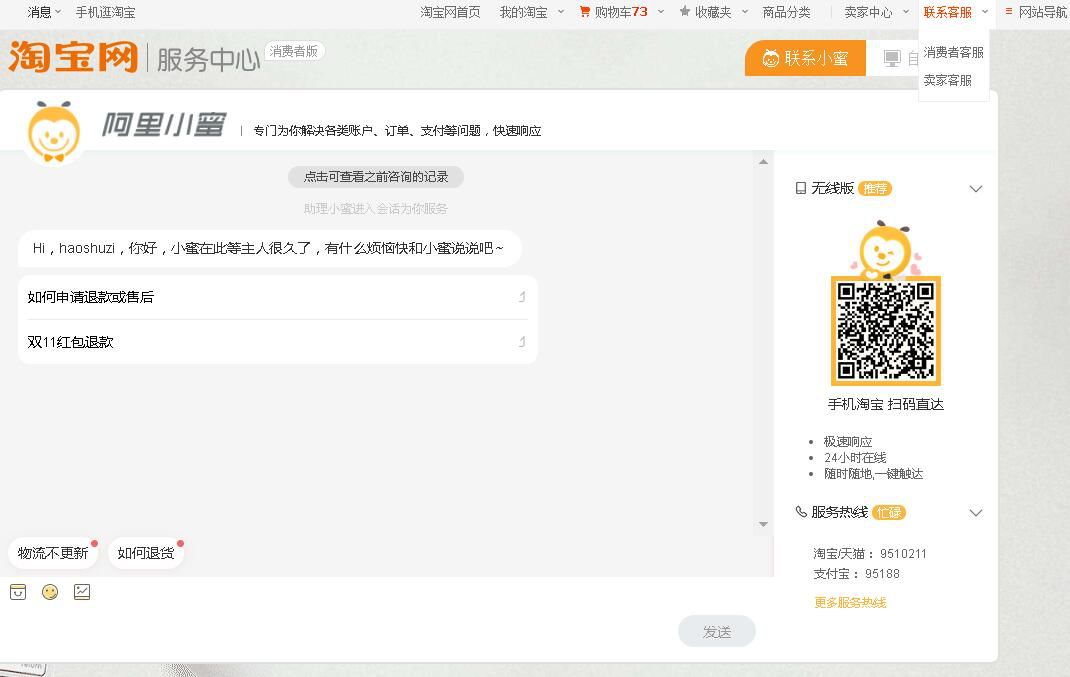The image size is (1070, 677).
Task: Click the QR code image
Action: pyautogui.click(x=886, y=331)
